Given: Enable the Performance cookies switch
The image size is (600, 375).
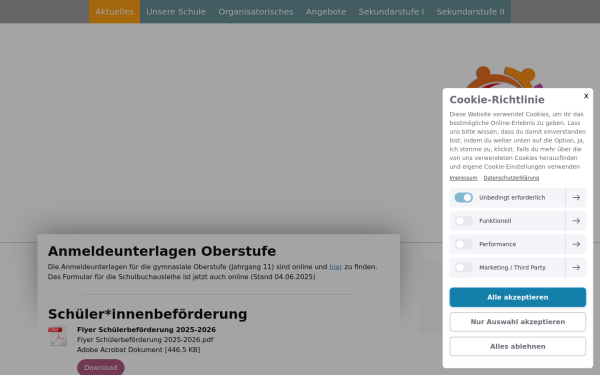Looking at the screenshot, I should tap(463, 244).
